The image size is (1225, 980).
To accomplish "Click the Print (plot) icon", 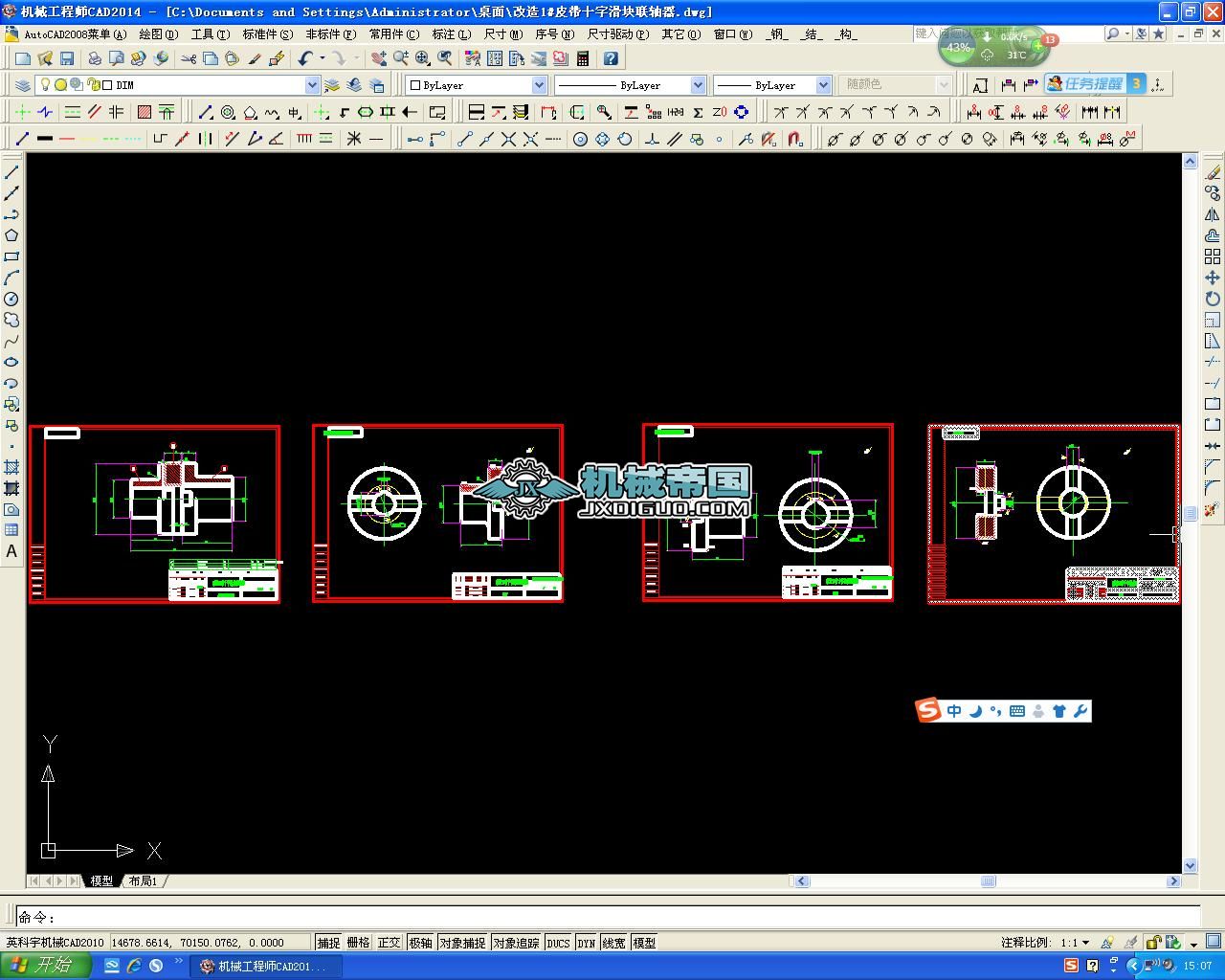I will (x=95, y=58).
